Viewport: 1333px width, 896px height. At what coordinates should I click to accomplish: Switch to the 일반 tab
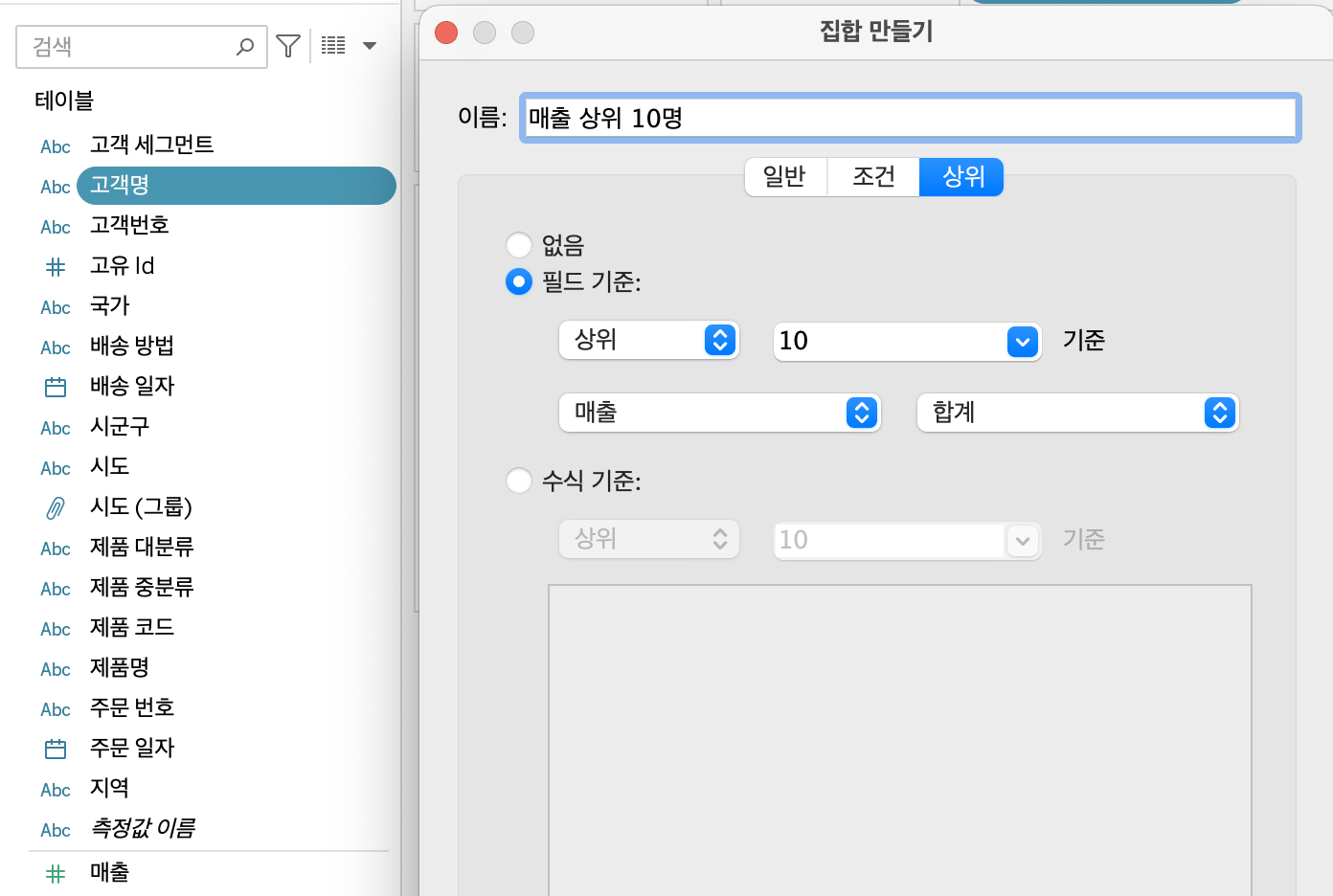pos(785,177)
